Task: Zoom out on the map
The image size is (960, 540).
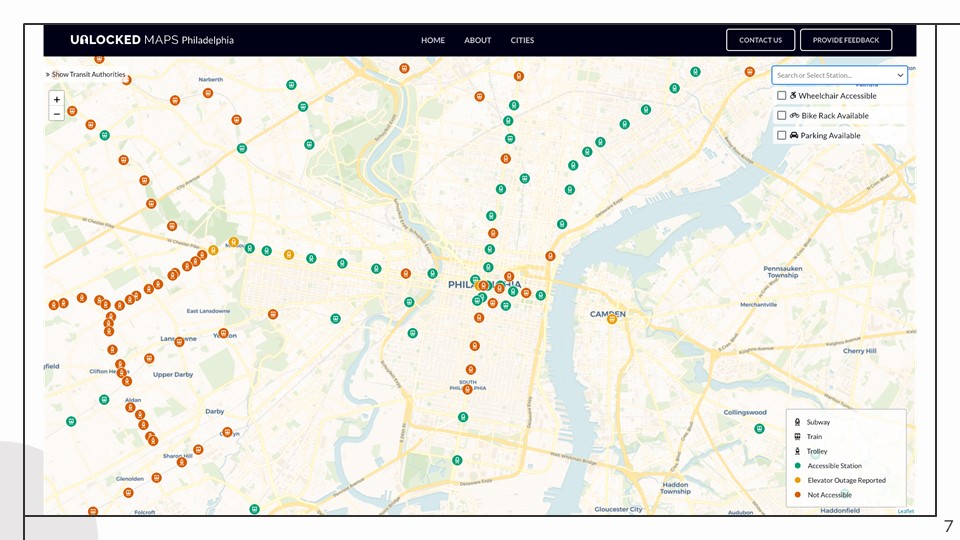Action: pos(57,114)
